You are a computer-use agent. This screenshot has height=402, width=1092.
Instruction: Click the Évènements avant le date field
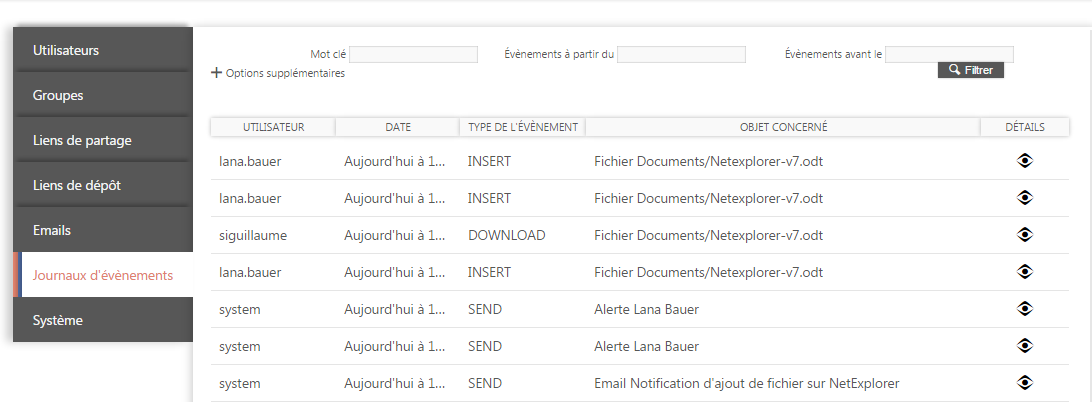(x=949, y=54)
